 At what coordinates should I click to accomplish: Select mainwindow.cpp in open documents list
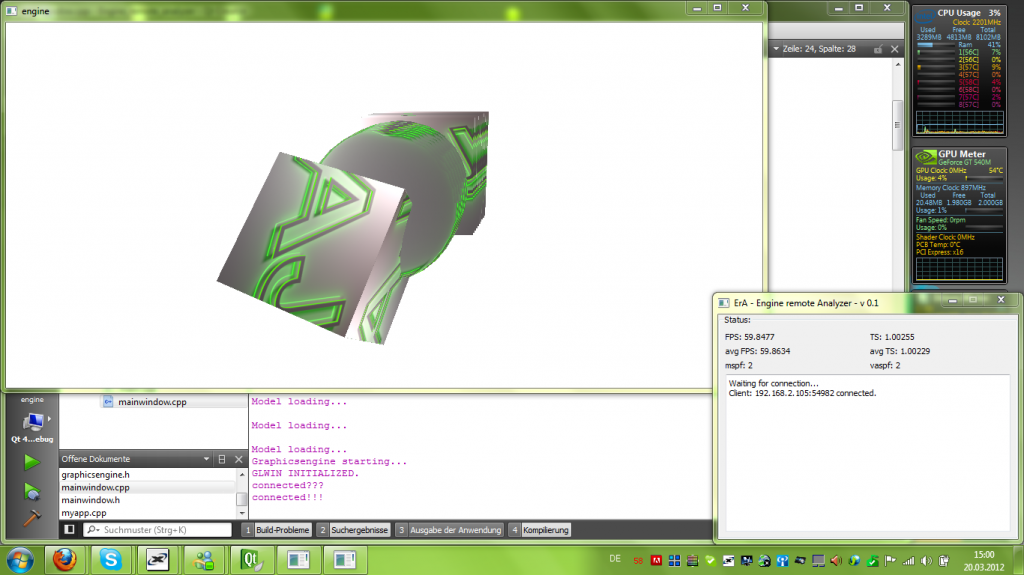pyautogui.click(x=95, y=487)
